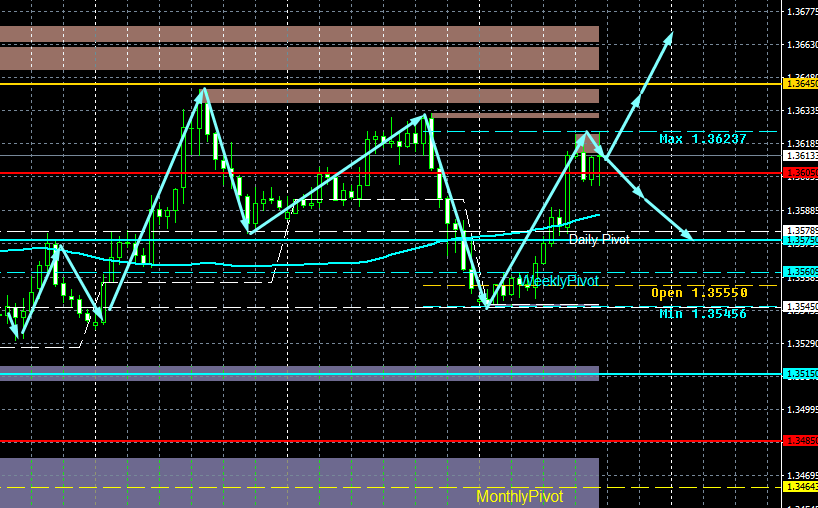The height and width of the screenshot is (508, 818).
Task: Click the 'Open 1.35550' label
Action: pos(700,293)
